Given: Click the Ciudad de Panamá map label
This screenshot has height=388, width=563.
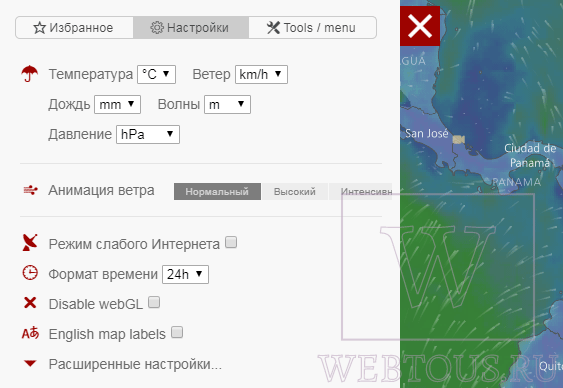Looking at the screenshot, I should coord(530,155).
